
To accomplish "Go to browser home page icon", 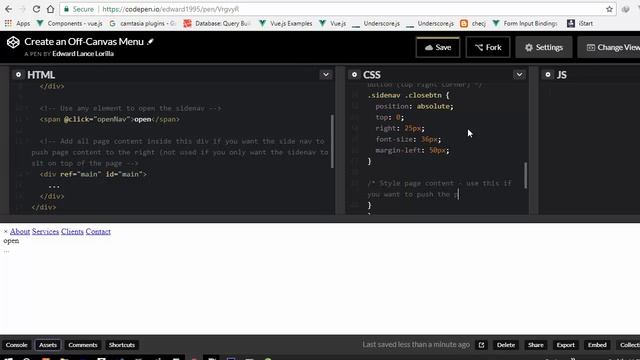I will coord(50,9).
